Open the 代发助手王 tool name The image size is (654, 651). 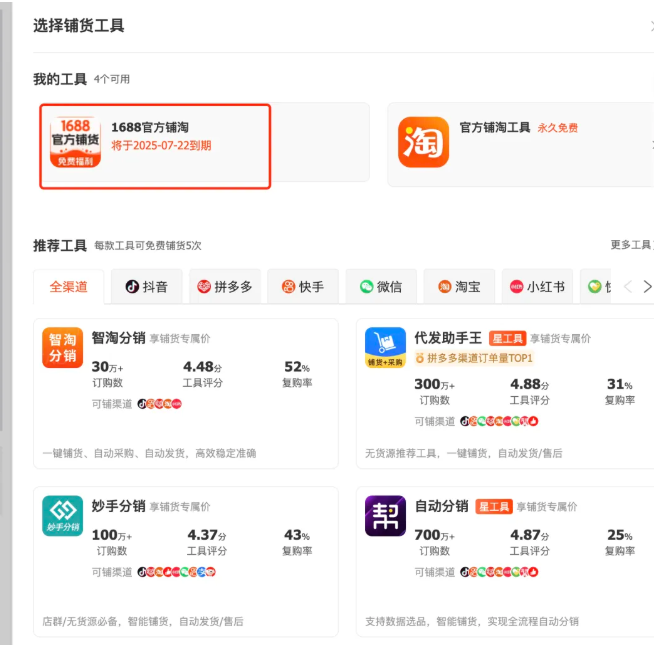tap(448, 337)
